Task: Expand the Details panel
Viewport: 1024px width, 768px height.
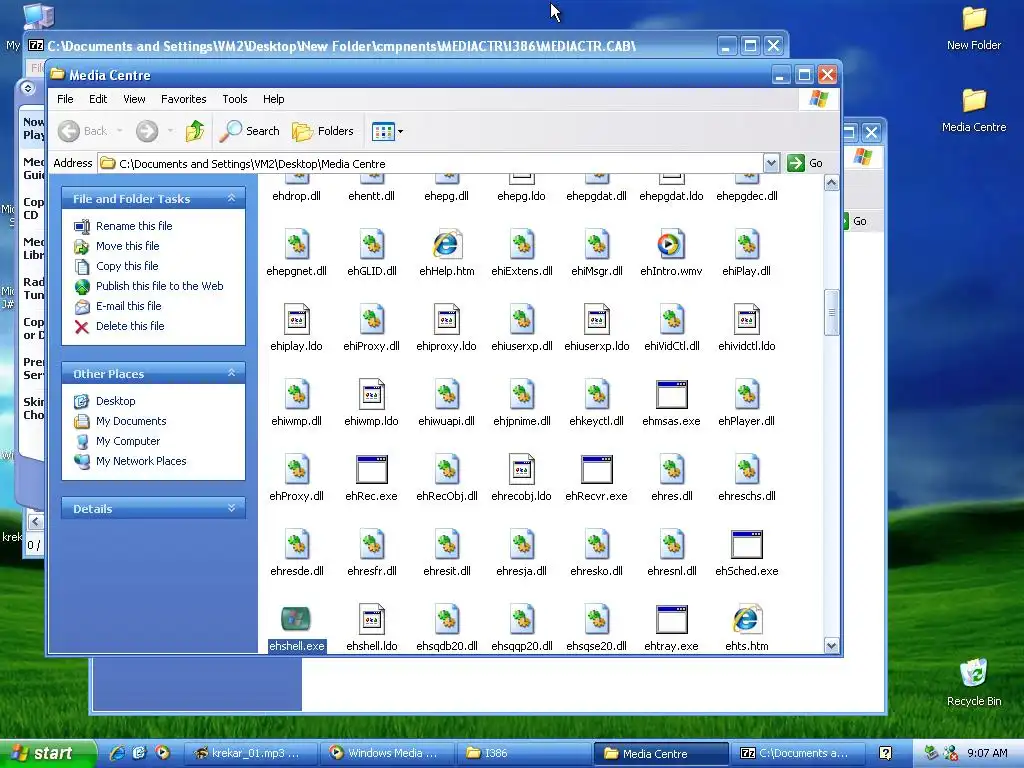Action: click(x=231, y=508)
